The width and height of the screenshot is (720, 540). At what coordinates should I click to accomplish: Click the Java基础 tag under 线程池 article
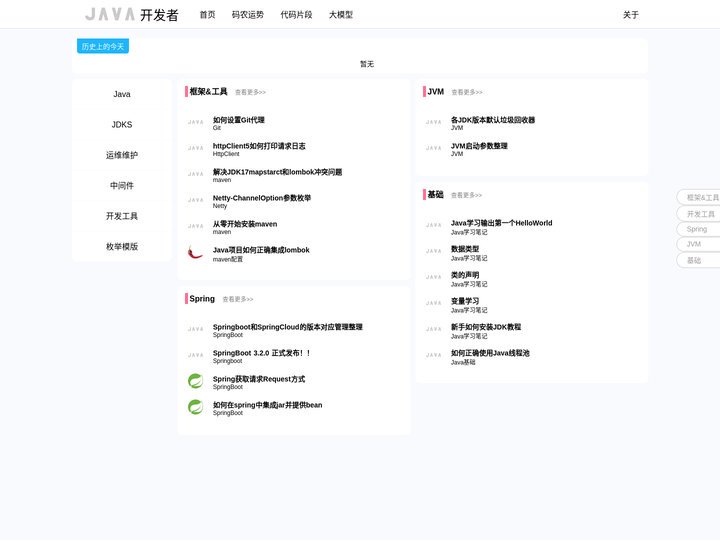coord(463,363)
